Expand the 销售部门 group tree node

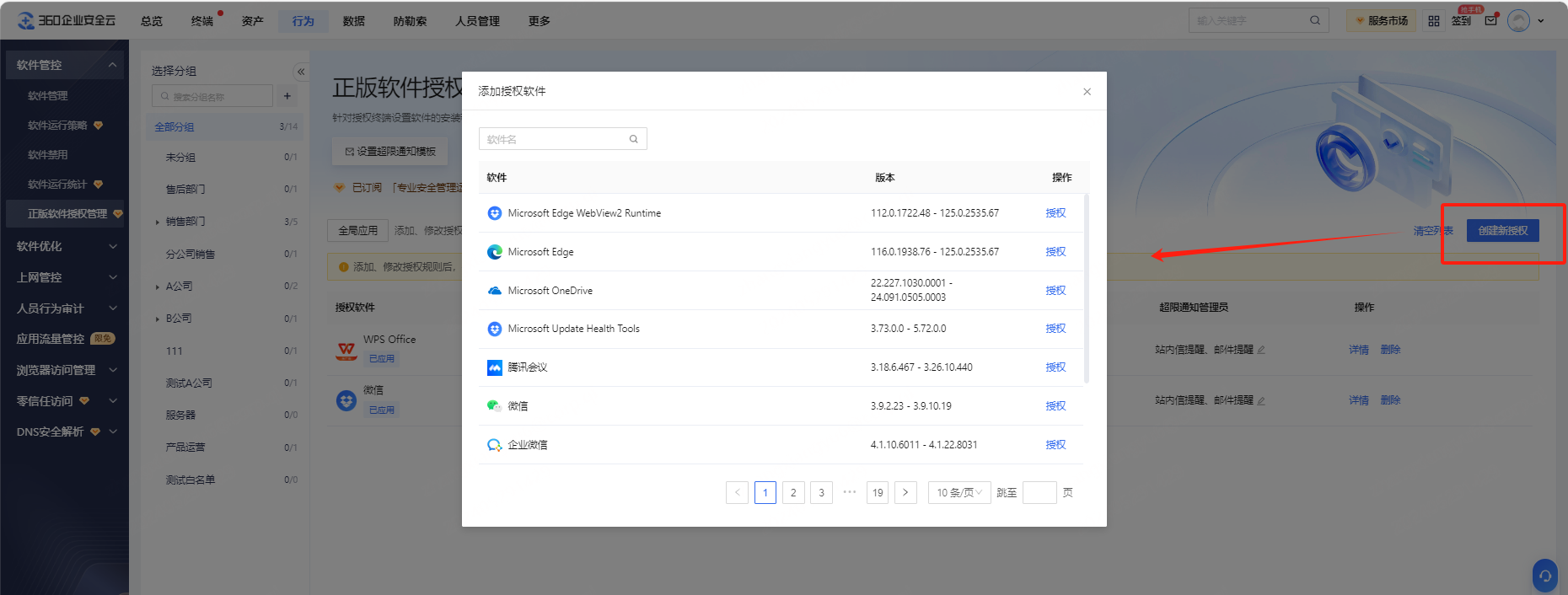[158, 222]
